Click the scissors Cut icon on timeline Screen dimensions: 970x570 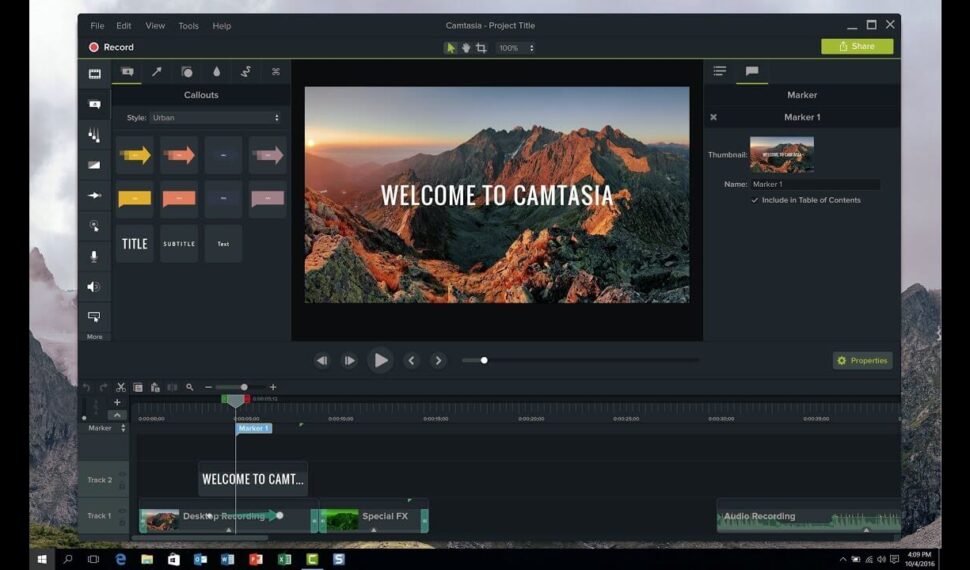[x=120, y=387]
